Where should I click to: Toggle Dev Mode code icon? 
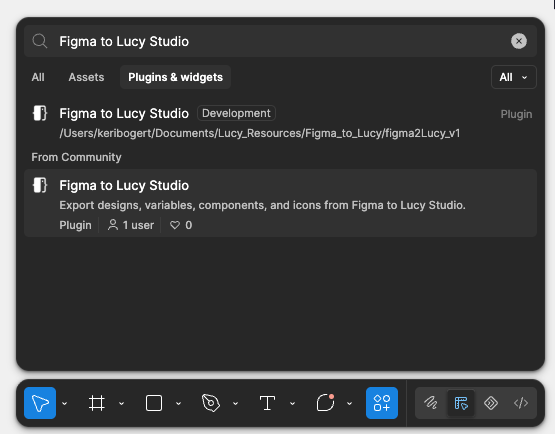point(521,403)
